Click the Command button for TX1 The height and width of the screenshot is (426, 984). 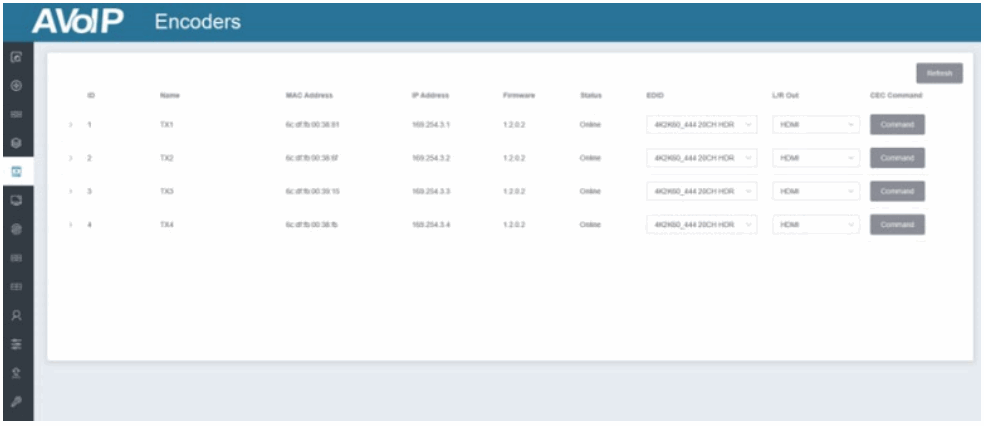(x=897, y=125)
